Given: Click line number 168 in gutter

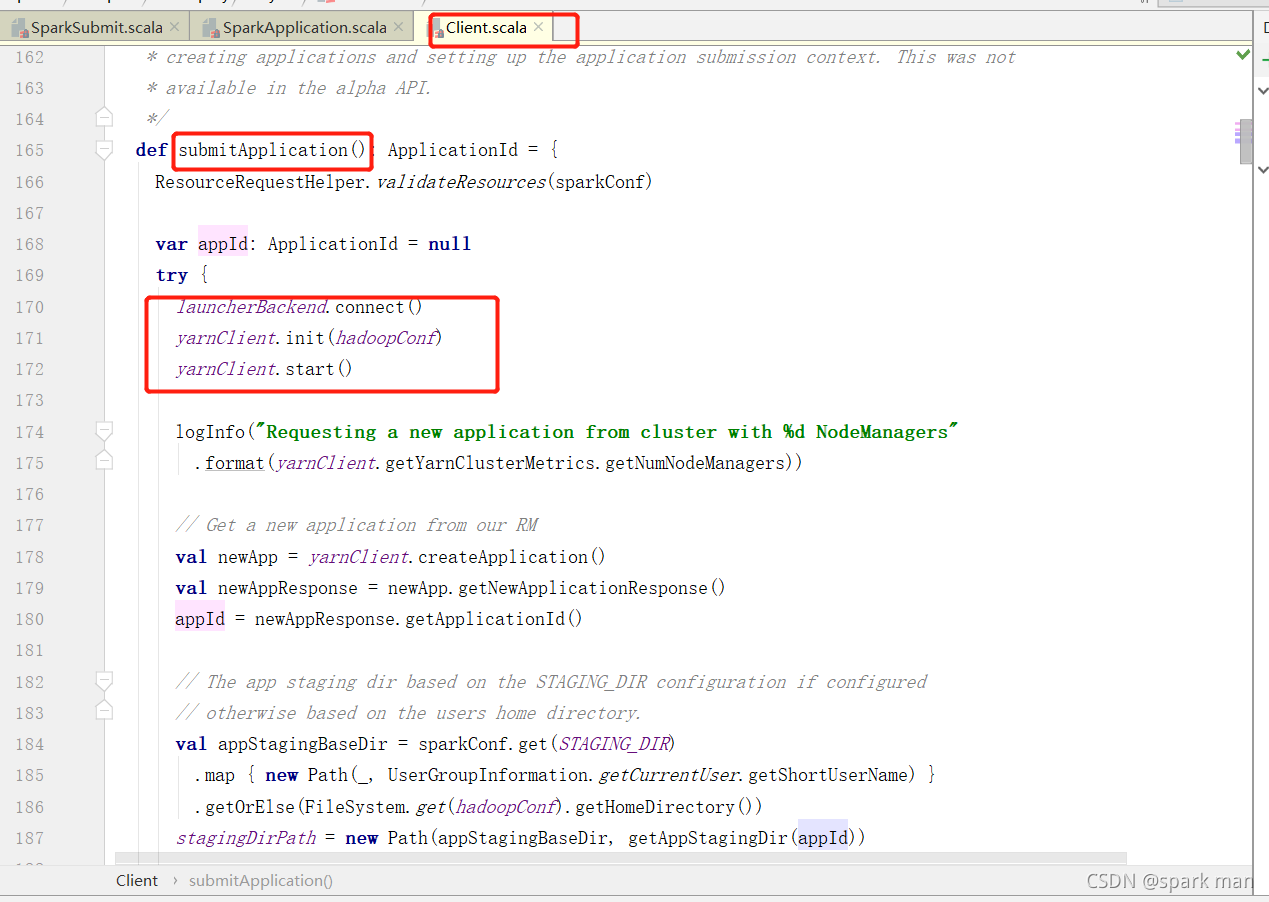Looking at the screenshot, I should point(30,244).
